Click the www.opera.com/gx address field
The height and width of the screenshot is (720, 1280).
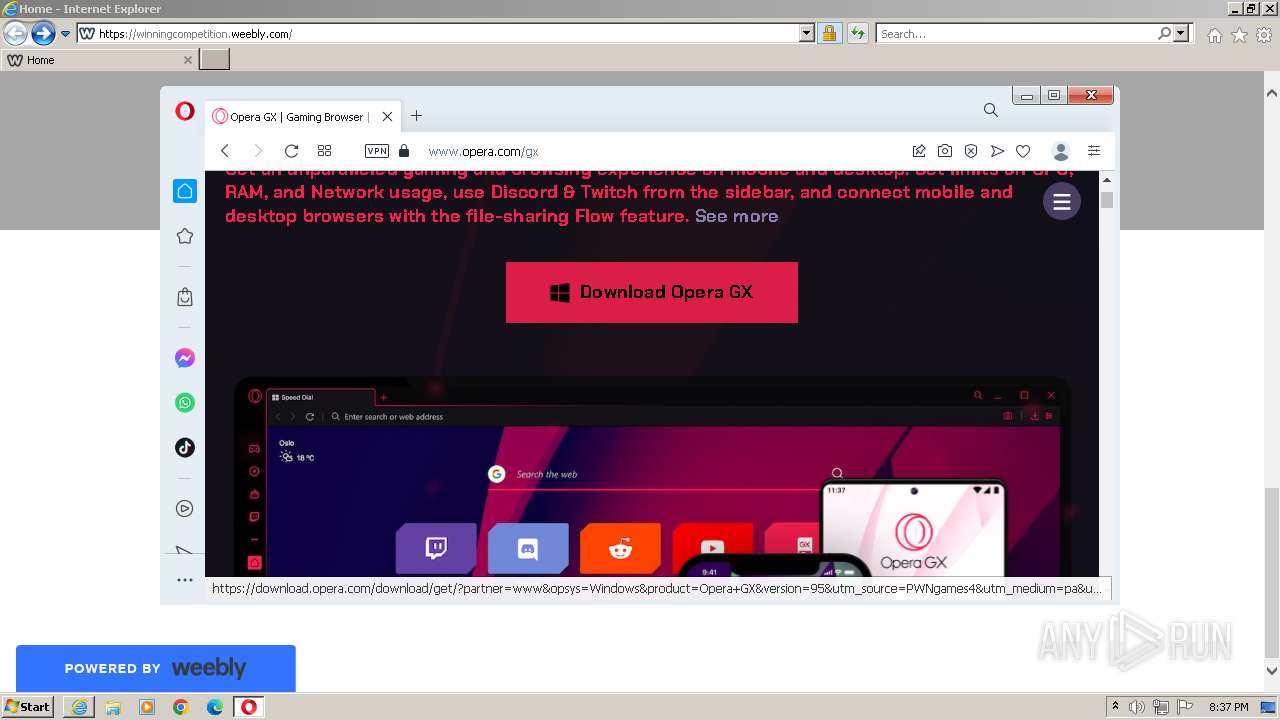coord(483,151)
